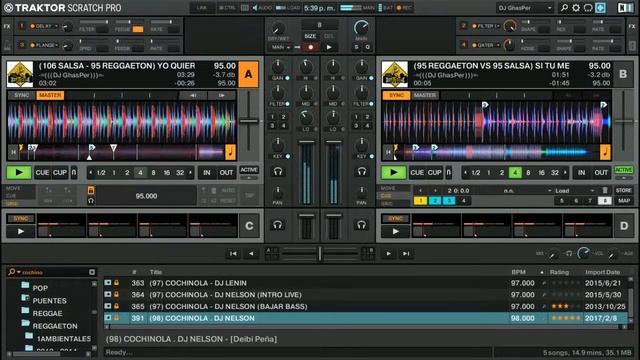
Task: Open the REGGAETON folder in browser tree
Action: tap(55, 326)
